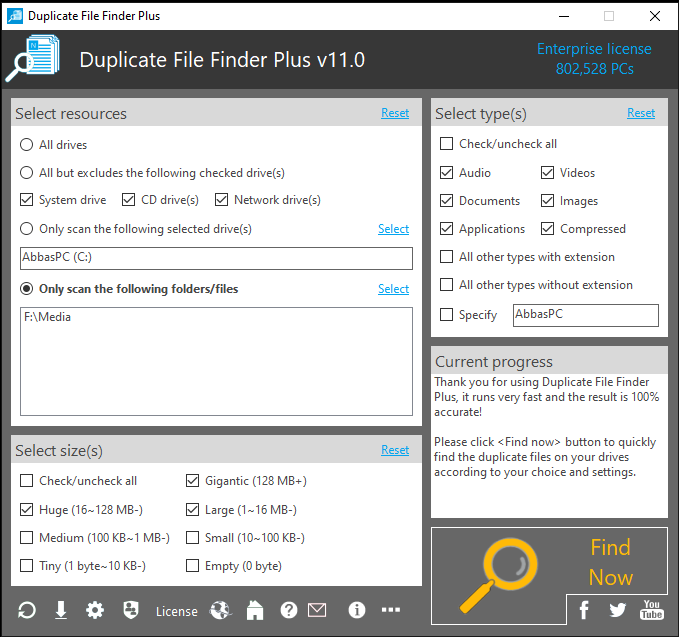
Task: Click the info about icon
Action: pos(357,610)
